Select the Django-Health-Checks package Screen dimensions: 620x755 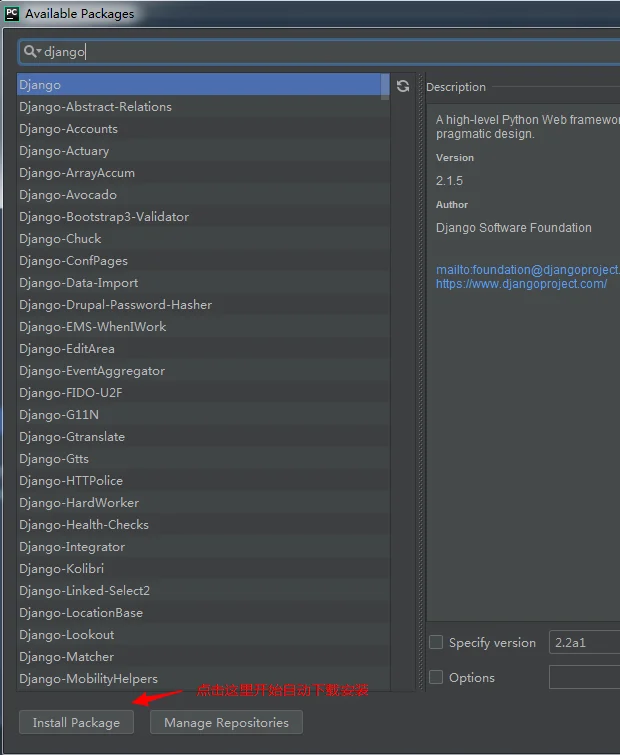(x=204, y=524)
